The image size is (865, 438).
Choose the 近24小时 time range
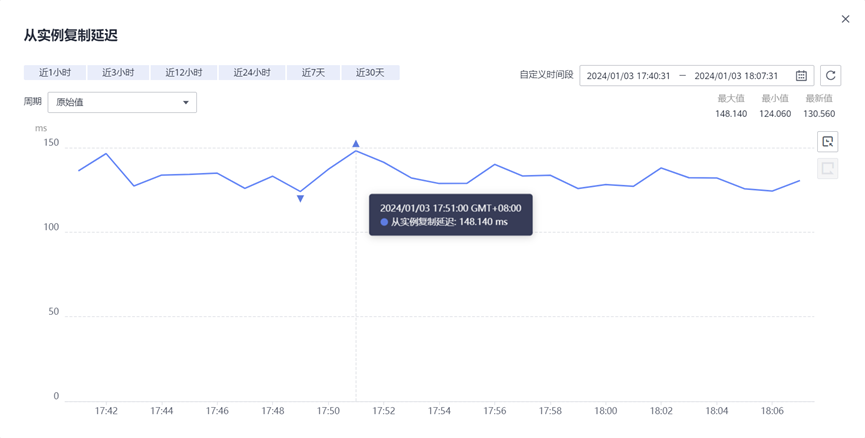click(252, 73)
